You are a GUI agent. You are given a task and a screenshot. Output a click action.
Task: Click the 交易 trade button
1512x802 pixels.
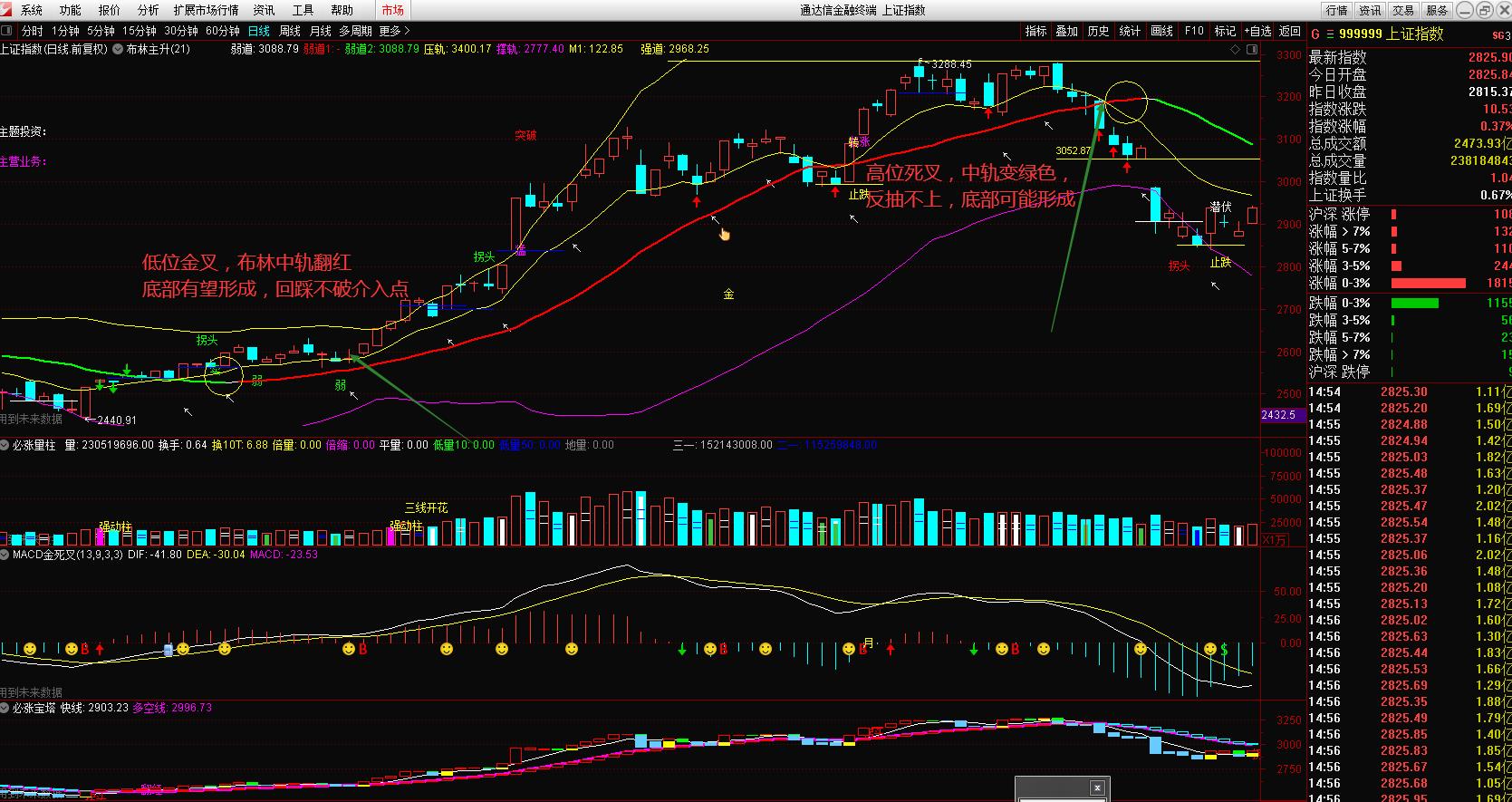click(1404, 10)
